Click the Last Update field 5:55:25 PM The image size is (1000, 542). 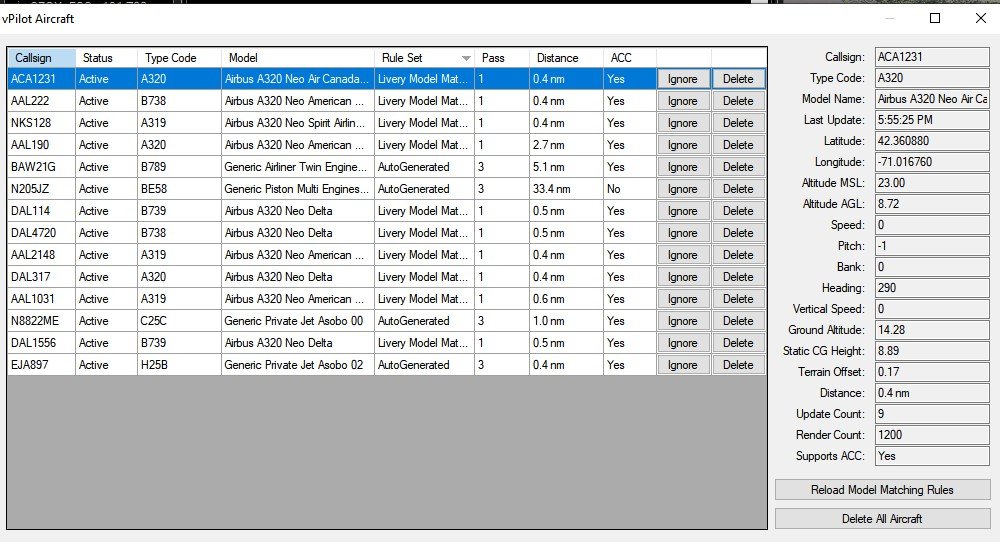(x=932, y=120)
